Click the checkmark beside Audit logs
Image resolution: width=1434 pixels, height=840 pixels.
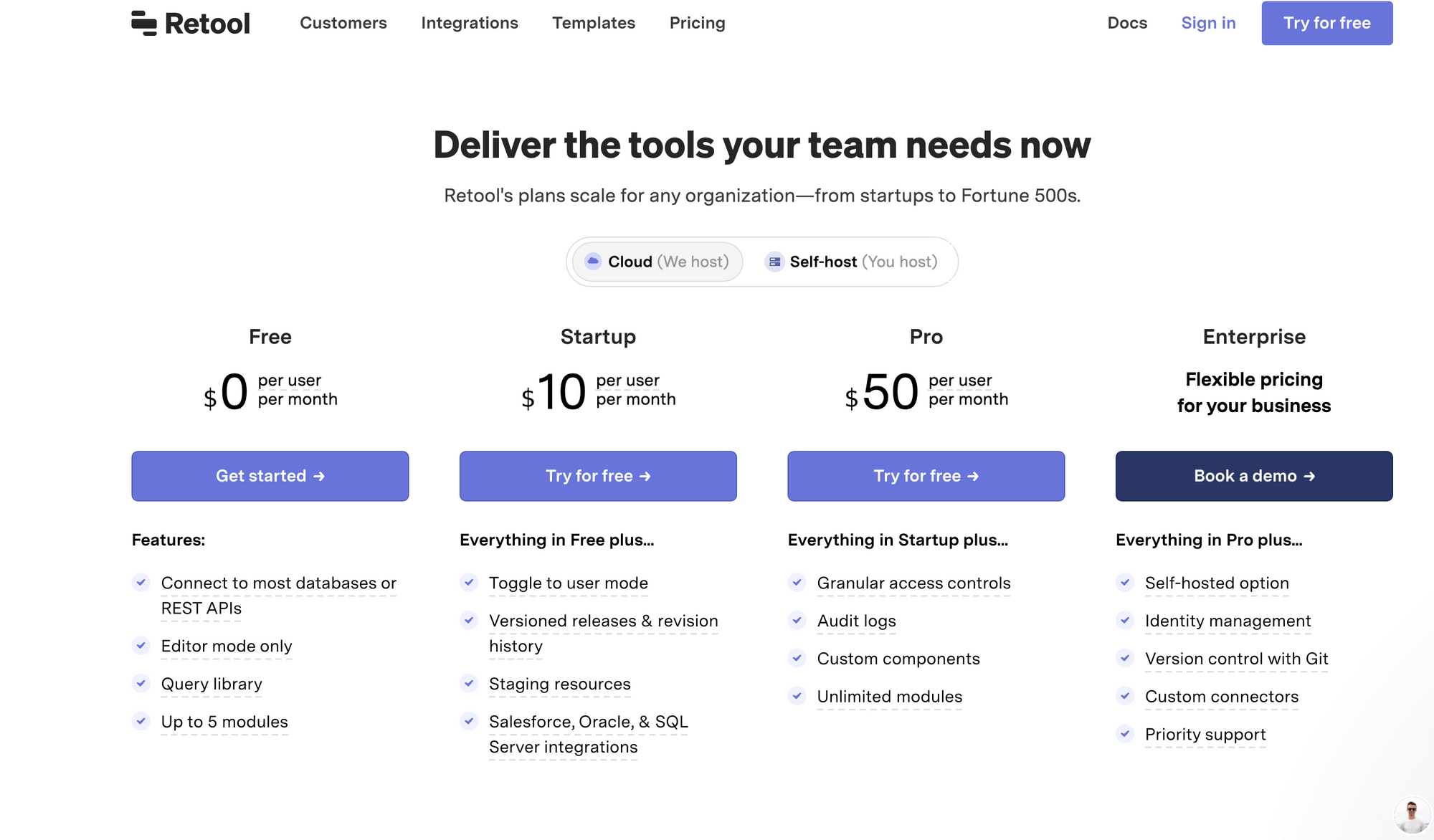[797, 620]
